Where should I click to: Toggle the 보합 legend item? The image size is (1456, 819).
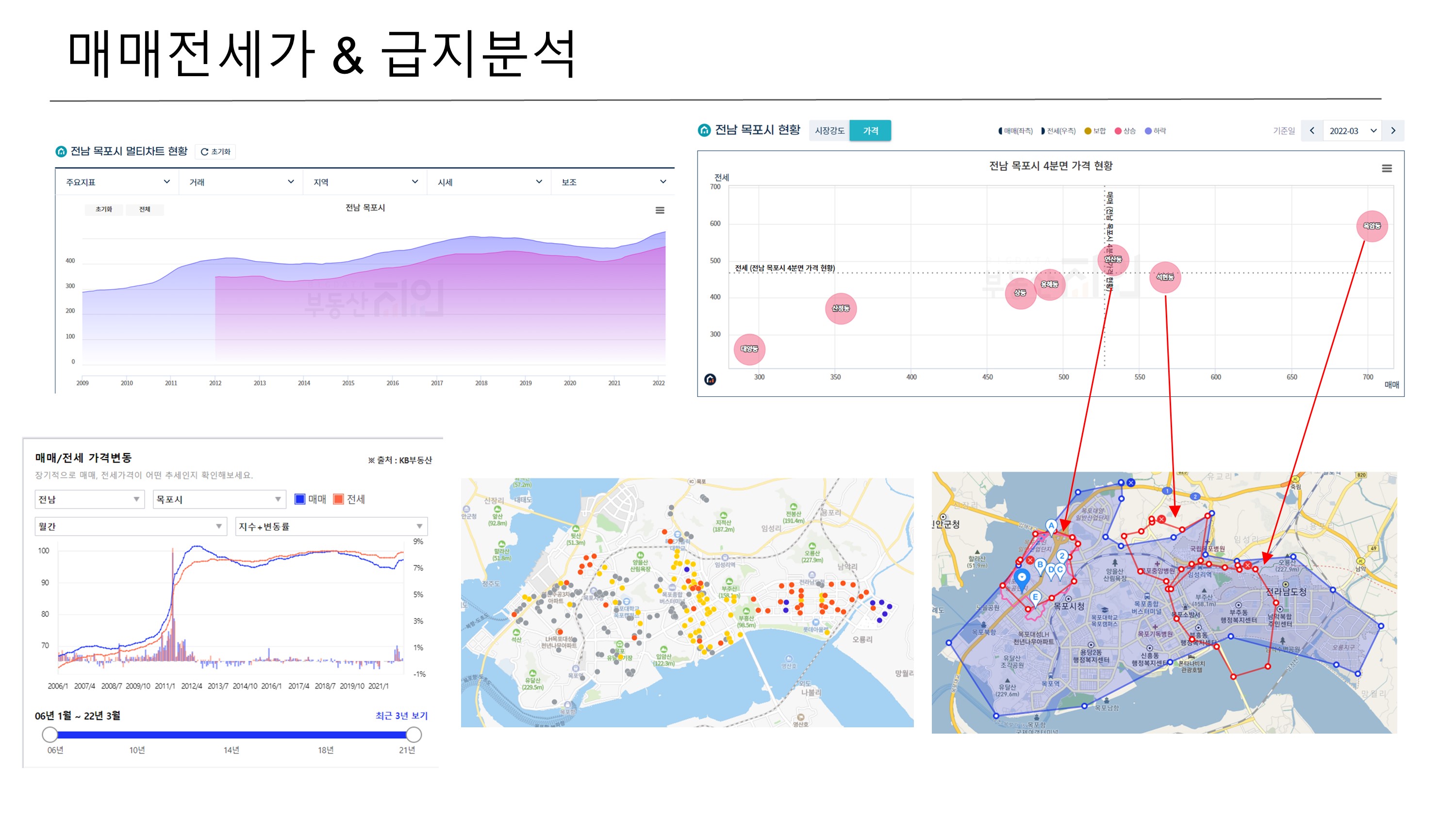coord(1095,131)
